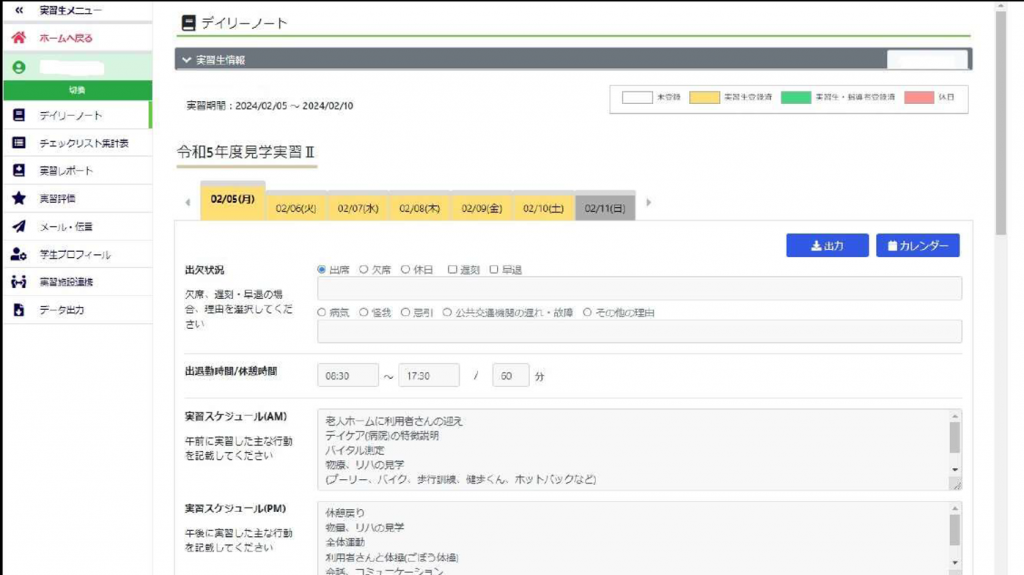This screenshot has width=1024, height=575.
Task: Click the 実習レポート report icon
Action: point(19,170)
